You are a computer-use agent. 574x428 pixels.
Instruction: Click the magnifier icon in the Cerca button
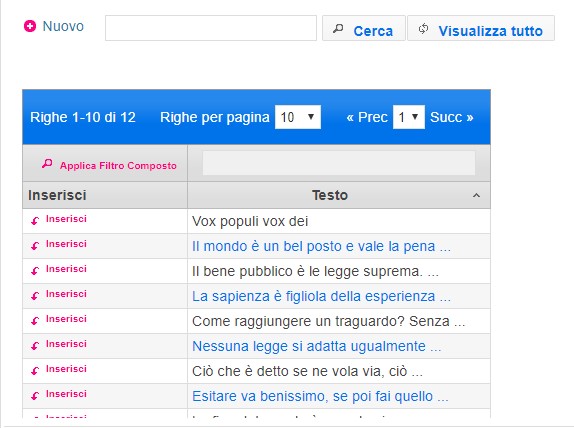click(x=338, y=29)
